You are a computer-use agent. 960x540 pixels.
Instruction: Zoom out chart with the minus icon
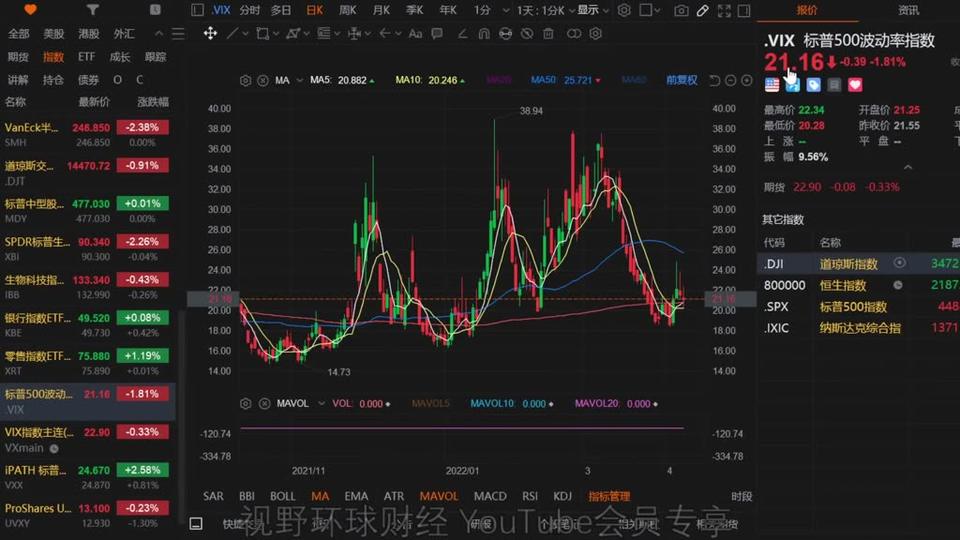[x=730, y=80]
